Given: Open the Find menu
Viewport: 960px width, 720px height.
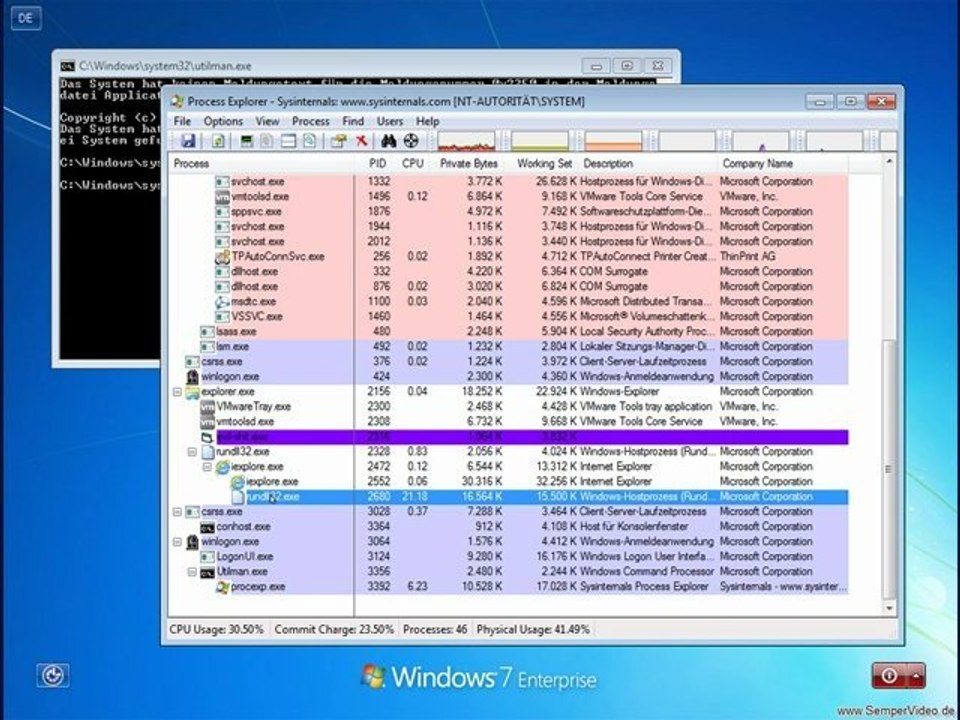Looking at the screenshot, I should tap(353, 121).
